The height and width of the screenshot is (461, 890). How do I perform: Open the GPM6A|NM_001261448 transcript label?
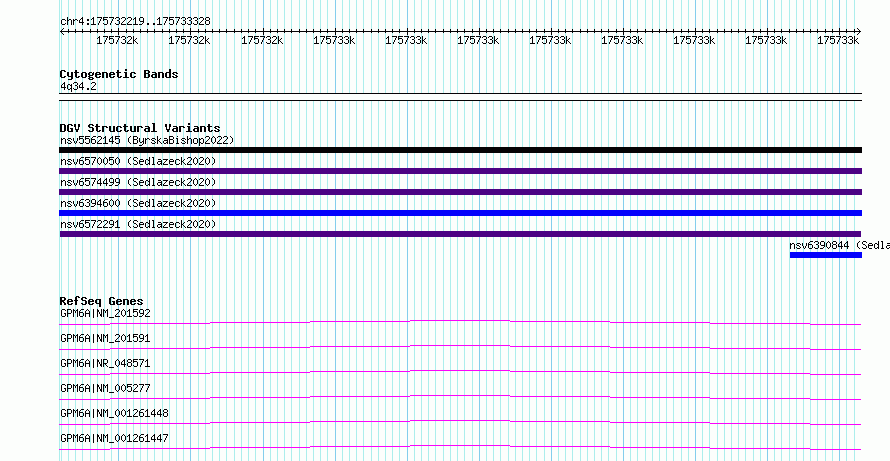coord(114,413)
